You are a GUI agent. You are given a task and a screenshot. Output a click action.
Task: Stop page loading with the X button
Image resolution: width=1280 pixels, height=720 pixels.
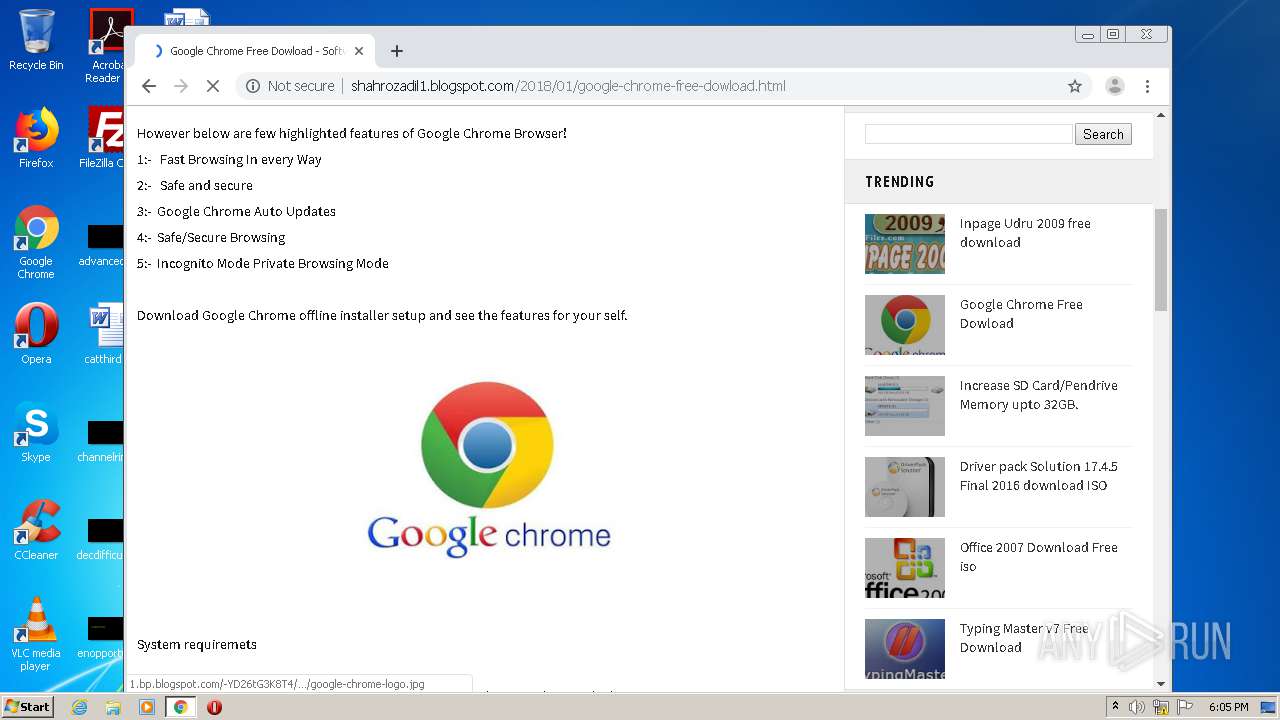[x=213, y=86]
